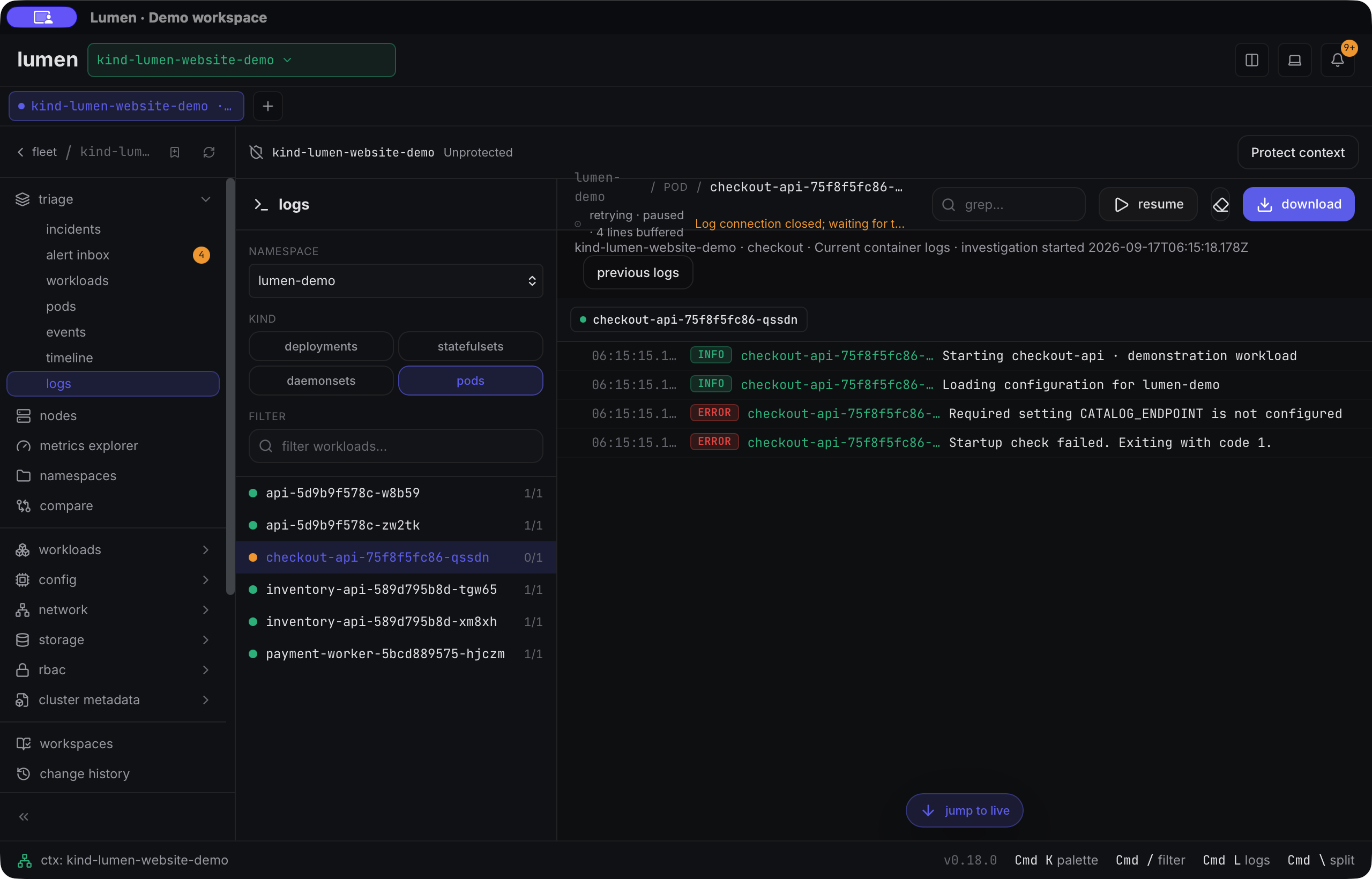Switch to kind-lumen-website-demo tab

pyautogui.click(x=126, y=106)
